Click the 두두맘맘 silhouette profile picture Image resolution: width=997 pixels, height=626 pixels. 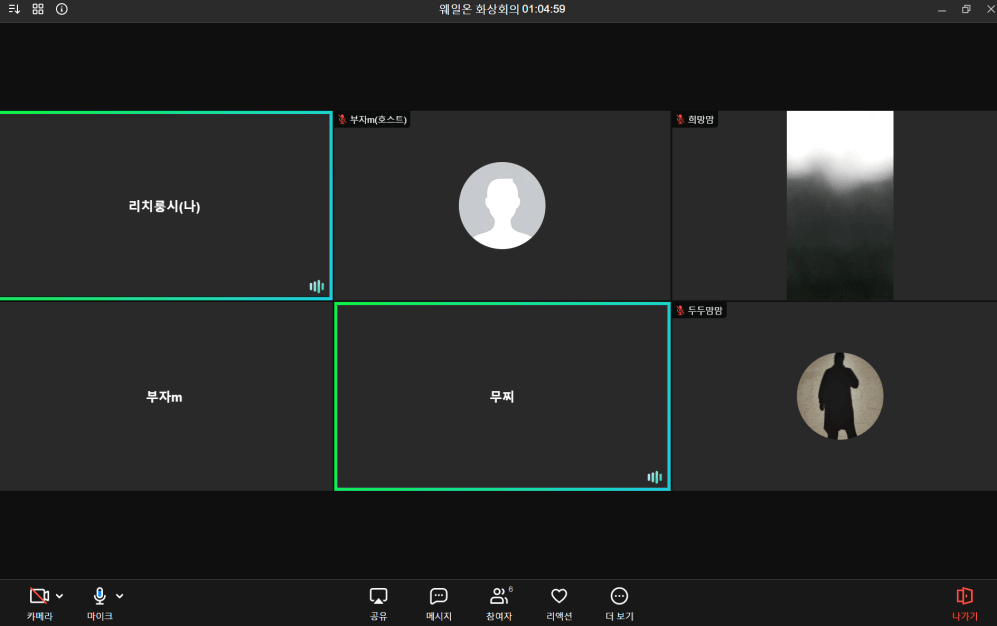tap(839, 396)
